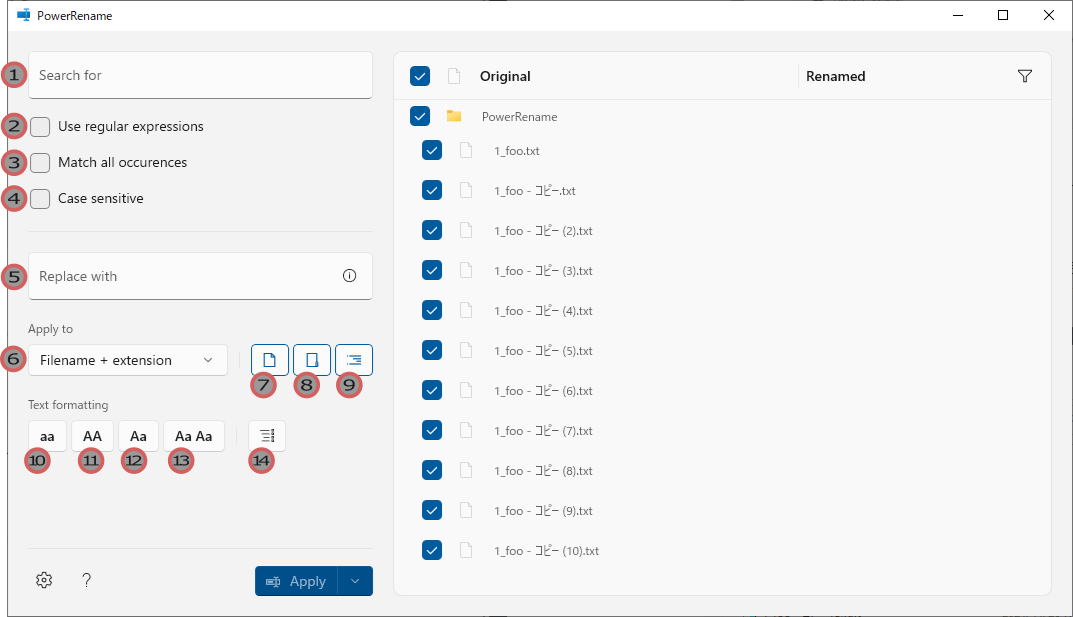Uncheck the '1_foo - コピー (3).txt' checkbox
The height and width of the screenshot is (617, 1073).
[x=432, y=270]
